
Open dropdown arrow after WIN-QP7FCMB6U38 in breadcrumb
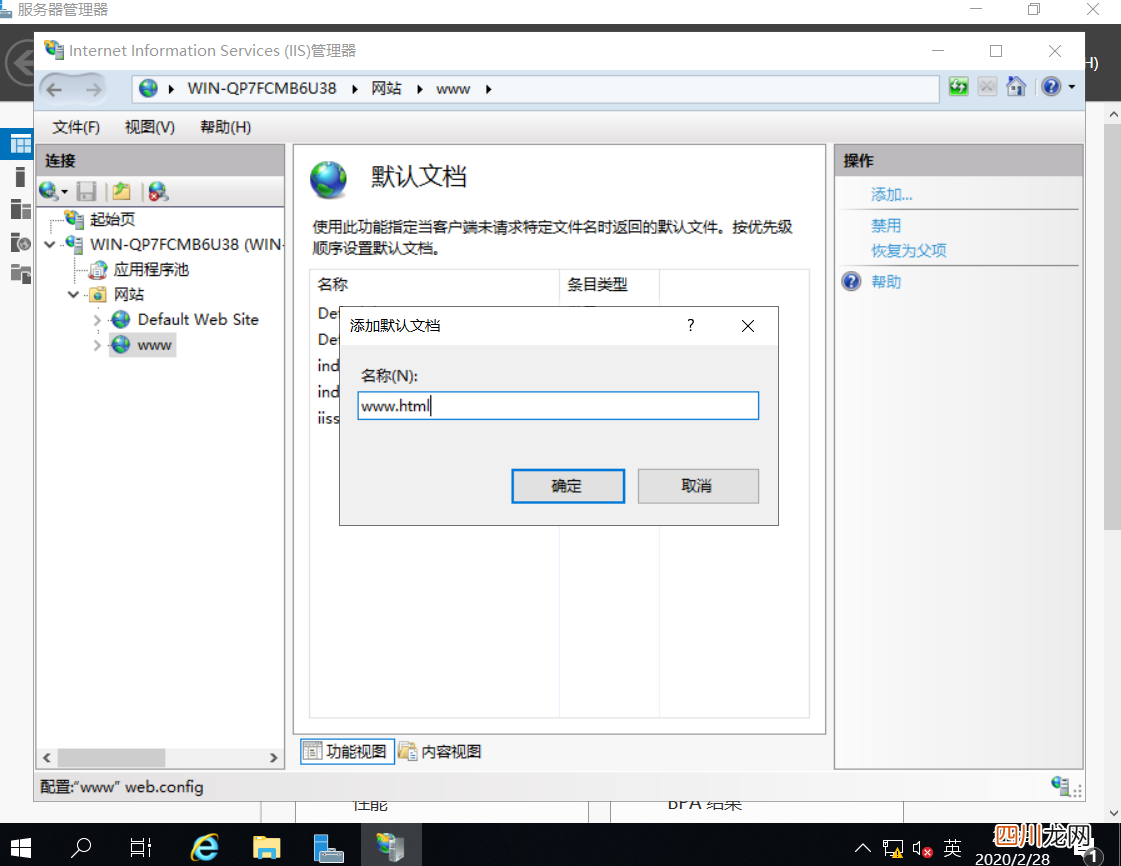[355, 89]
